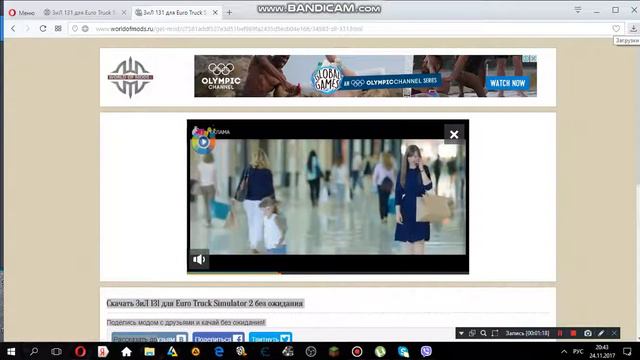Open the Bandicam taskbar icon
The image size is (640, 360).
point(357,351)
